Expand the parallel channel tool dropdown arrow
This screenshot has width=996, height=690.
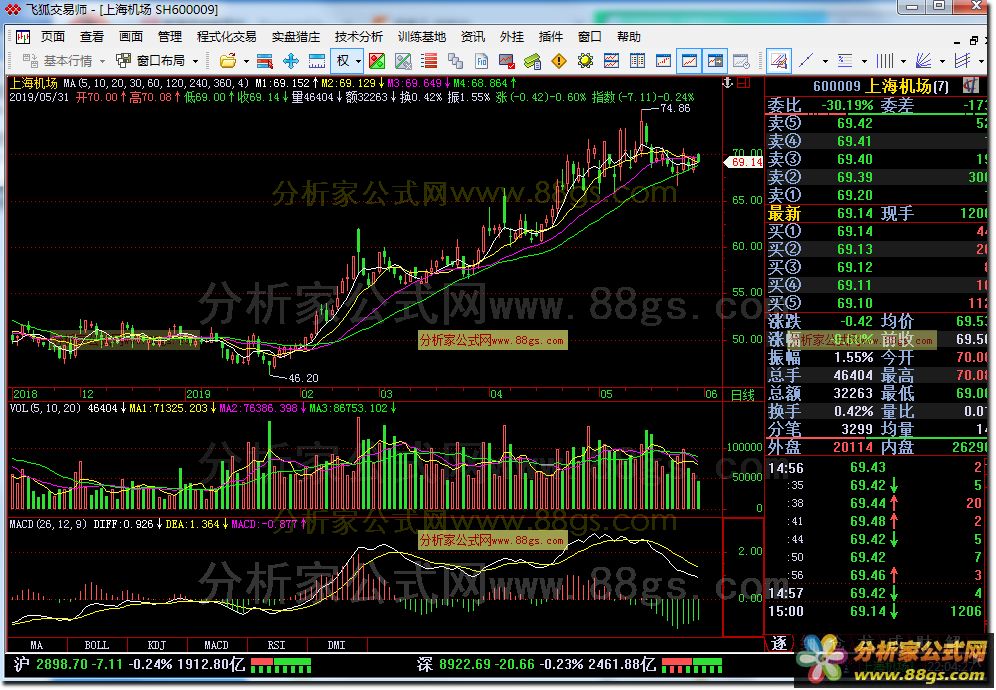click(981, 62)
